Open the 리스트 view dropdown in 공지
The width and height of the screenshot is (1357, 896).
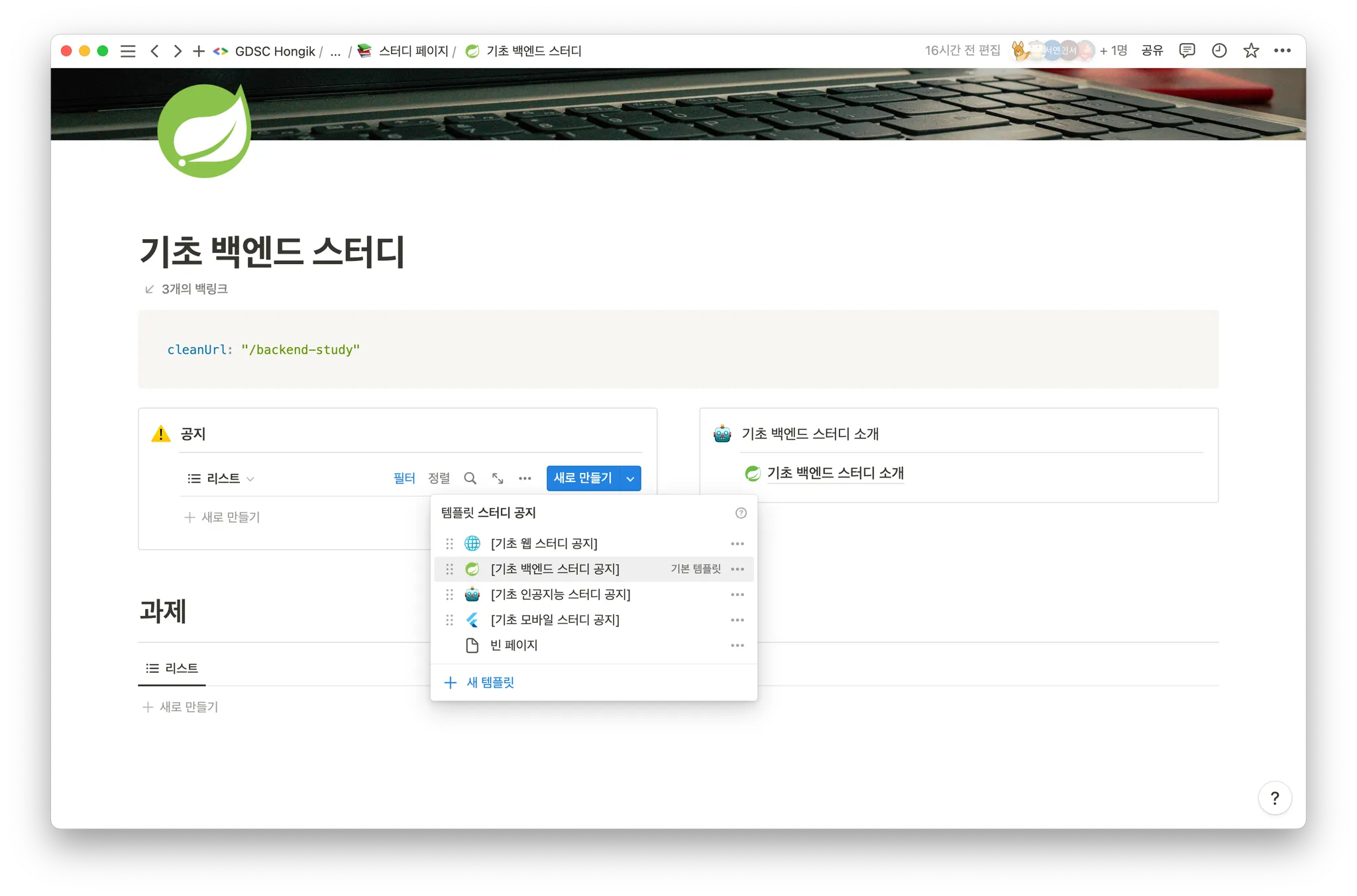[x=221, y=478]
